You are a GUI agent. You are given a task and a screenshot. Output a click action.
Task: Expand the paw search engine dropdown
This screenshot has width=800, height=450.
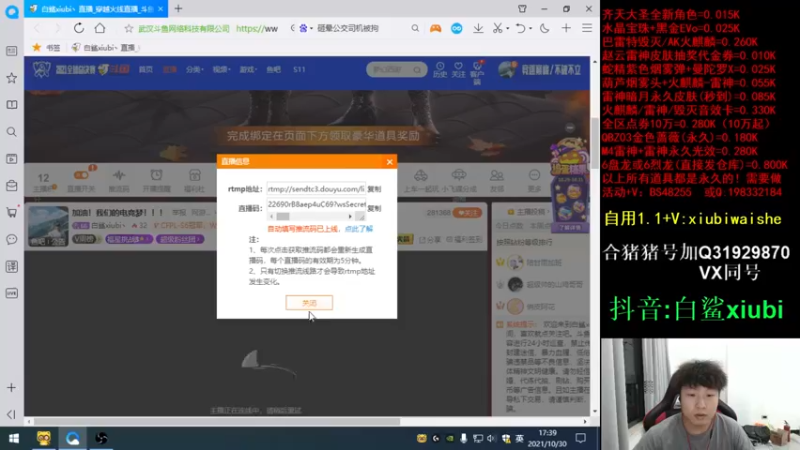pos(311,29)
